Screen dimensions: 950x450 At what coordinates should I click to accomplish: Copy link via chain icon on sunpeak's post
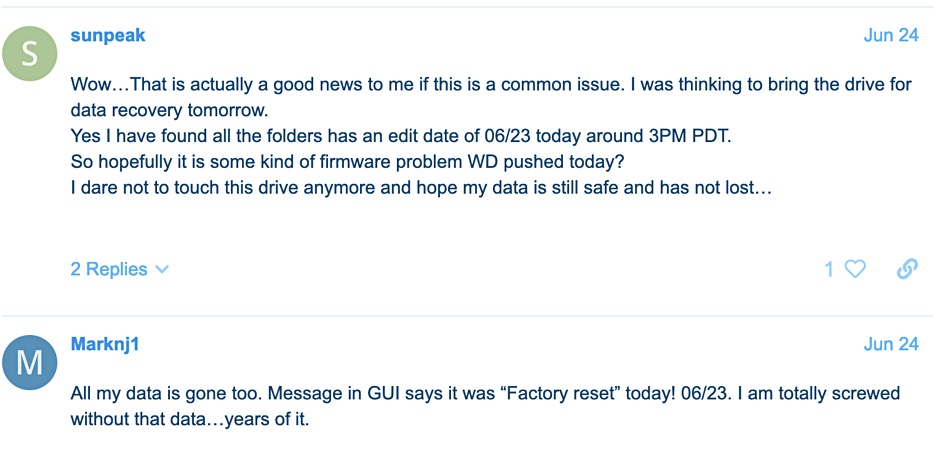pyautogui.click(x=907, y=268)
